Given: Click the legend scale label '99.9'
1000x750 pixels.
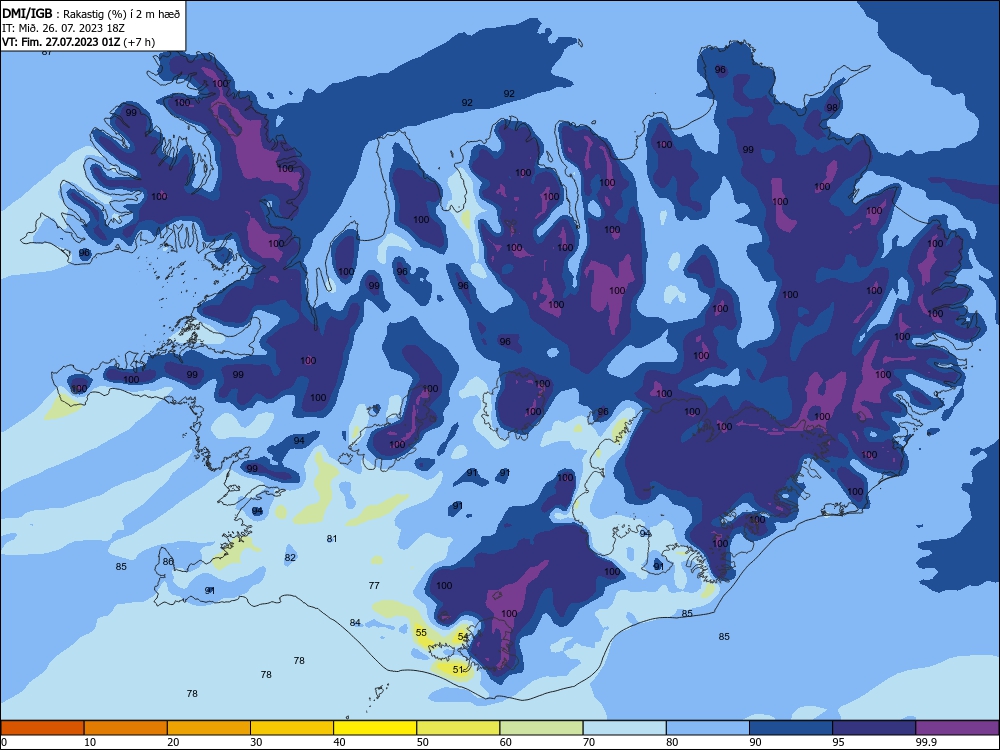Looking at the screenshot, I should [x=925, y=742].
